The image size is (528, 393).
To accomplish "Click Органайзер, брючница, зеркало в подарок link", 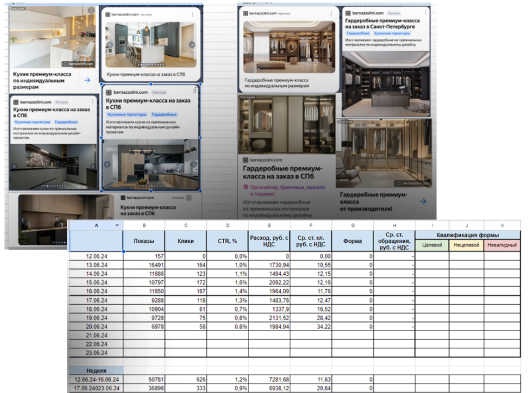I will click(287, 190).
